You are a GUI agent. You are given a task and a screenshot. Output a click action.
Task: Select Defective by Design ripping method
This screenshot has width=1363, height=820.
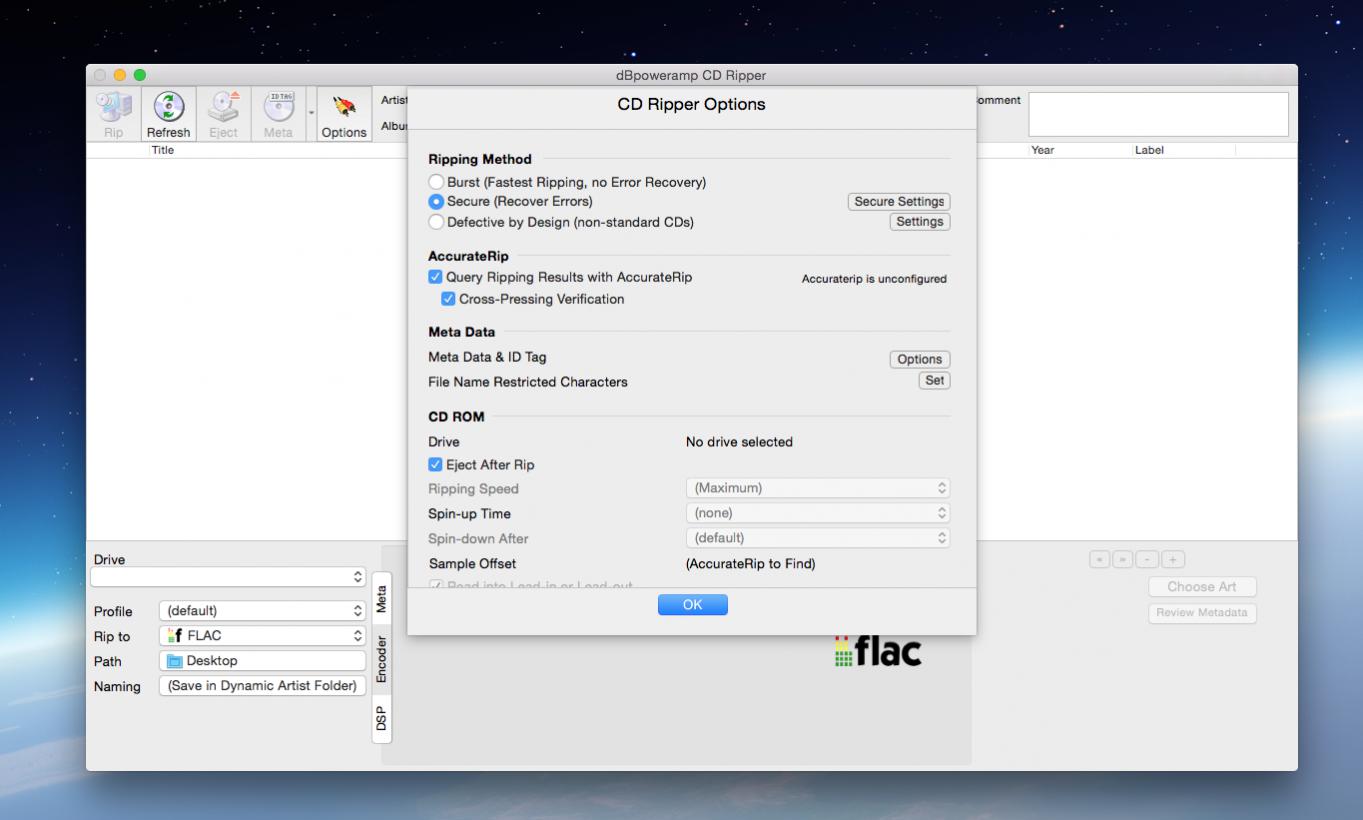pos(436,222)
